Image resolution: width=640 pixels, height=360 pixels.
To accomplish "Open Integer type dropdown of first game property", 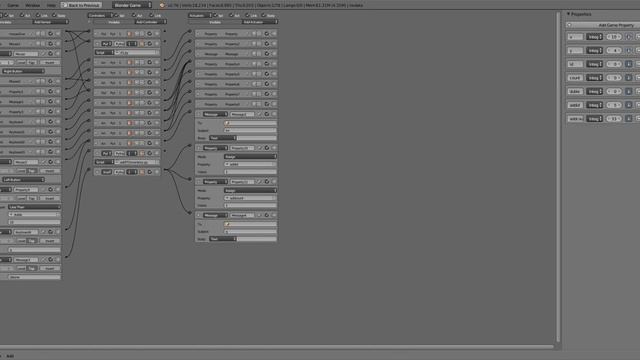I will (594, 37).
